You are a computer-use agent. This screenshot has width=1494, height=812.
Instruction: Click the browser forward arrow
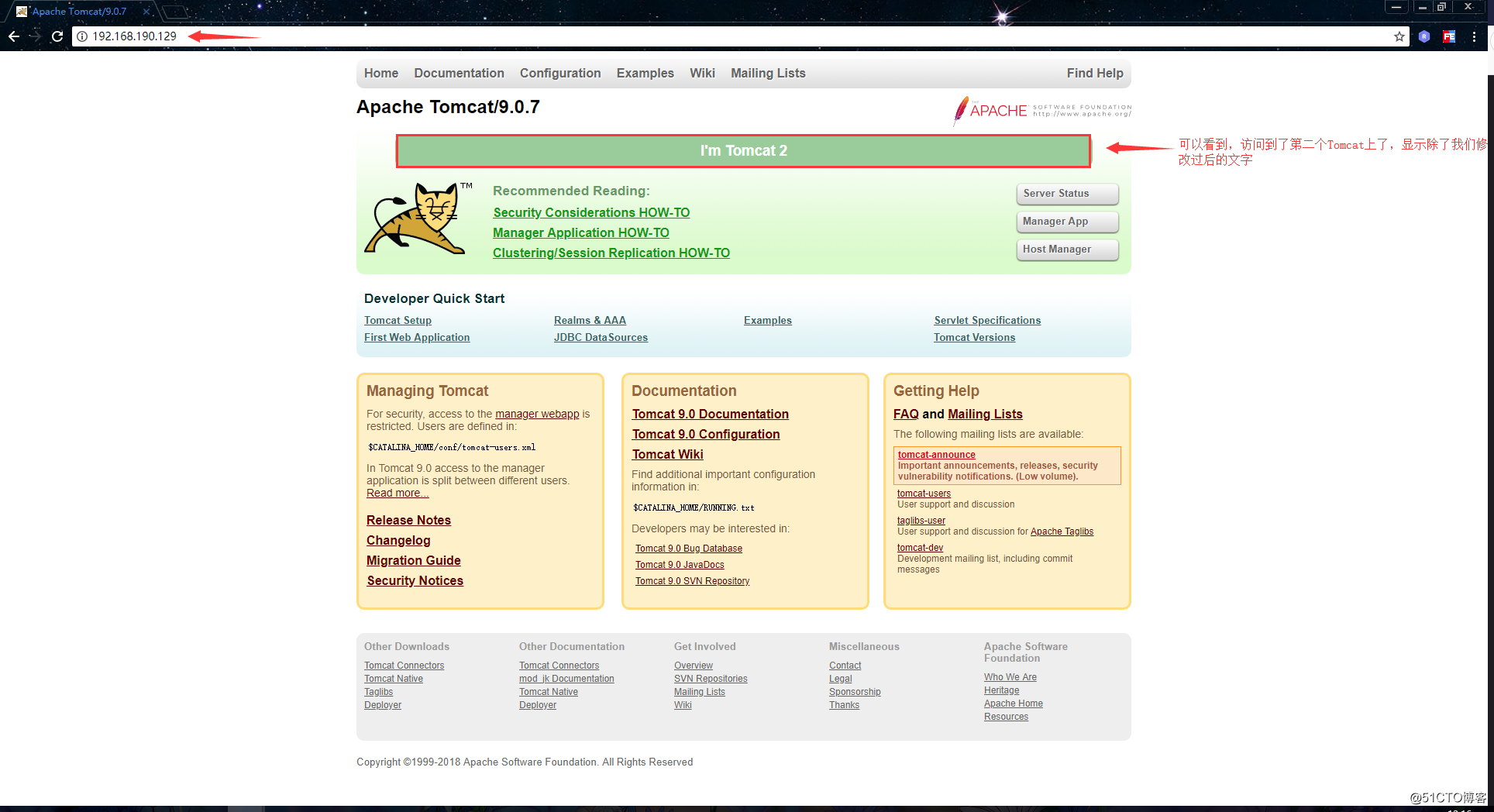pyautogui.click(x=35, y=36)
